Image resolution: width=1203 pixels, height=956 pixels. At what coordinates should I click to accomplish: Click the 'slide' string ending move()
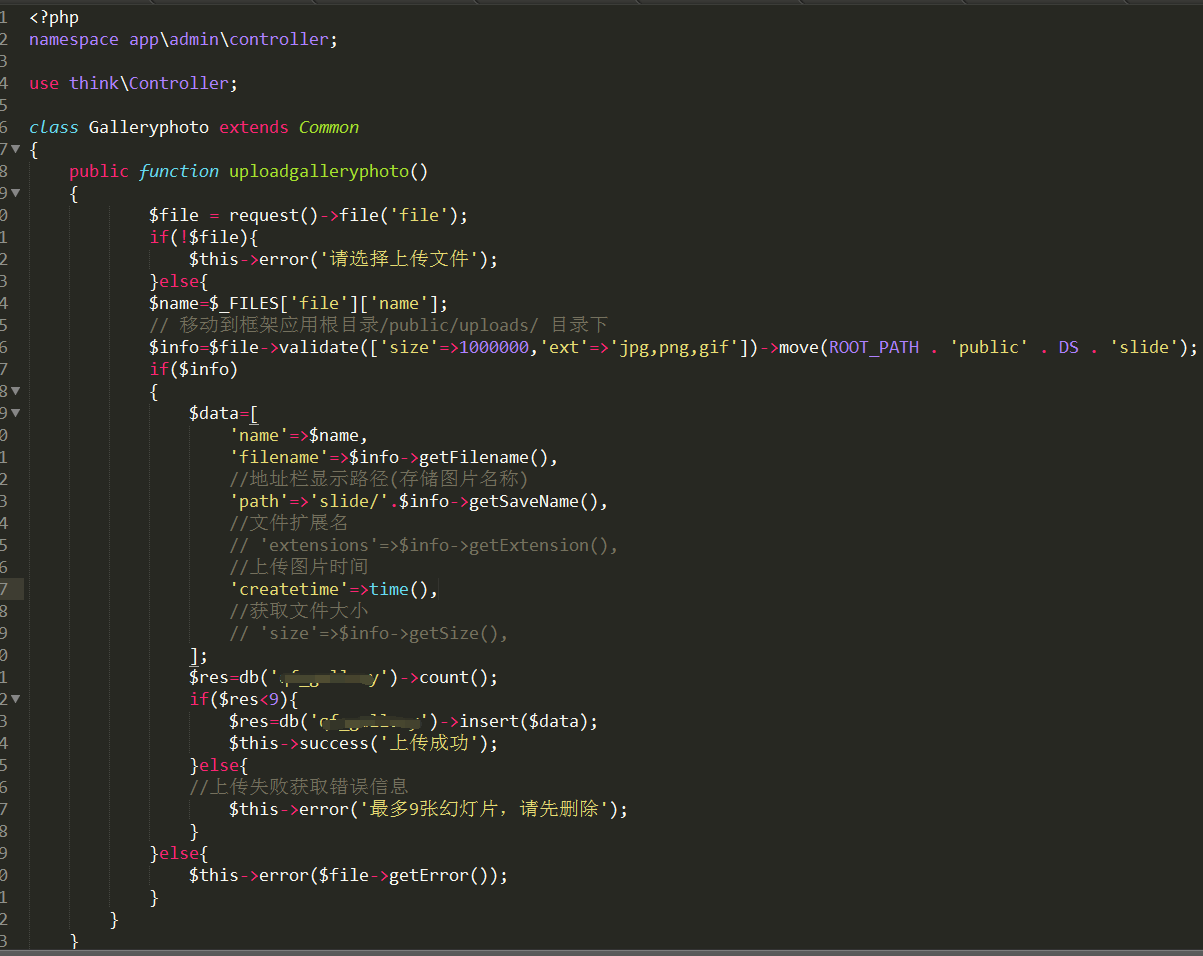(1144, 347)
